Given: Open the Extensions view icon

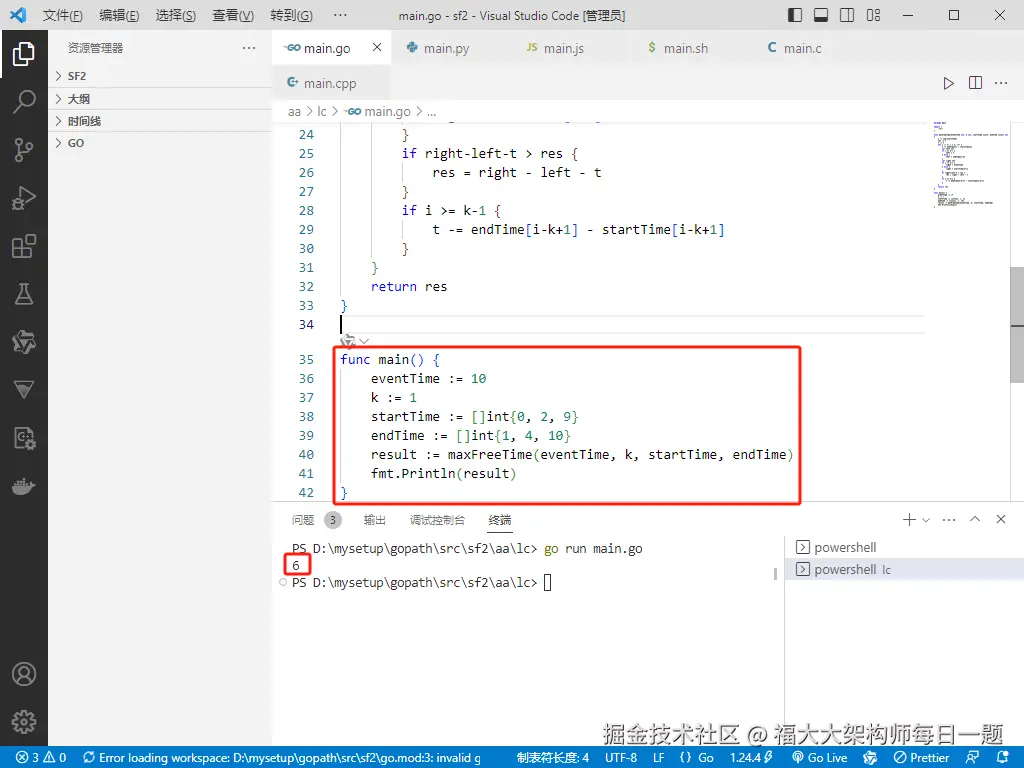Looking at the screenshot, I should click(24, 246).
